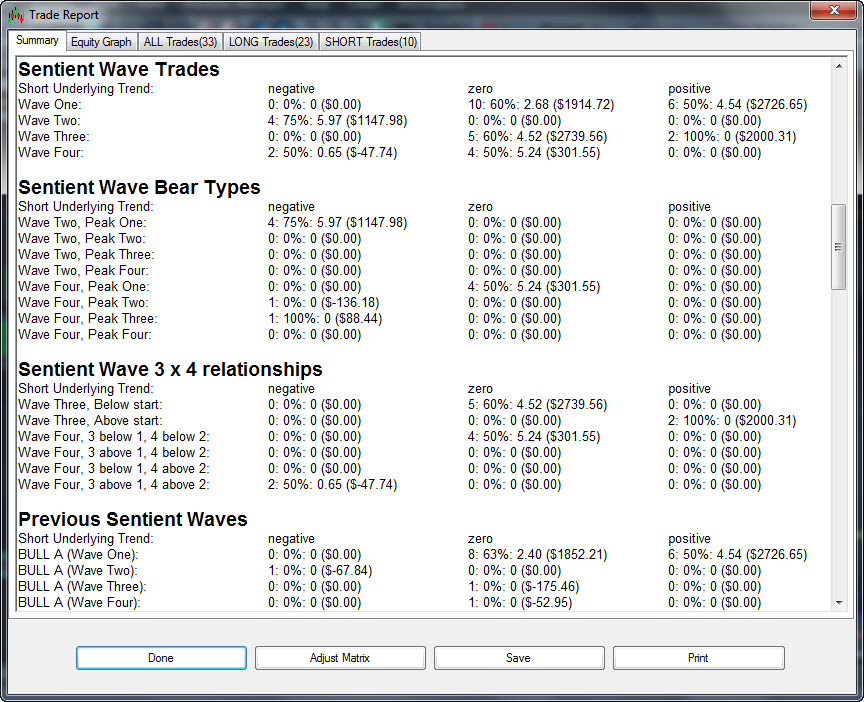This screenshot has height=702, width=864.
Task: Click value '1: 0%: 0 ($-175.46)'
Action: 523,586
